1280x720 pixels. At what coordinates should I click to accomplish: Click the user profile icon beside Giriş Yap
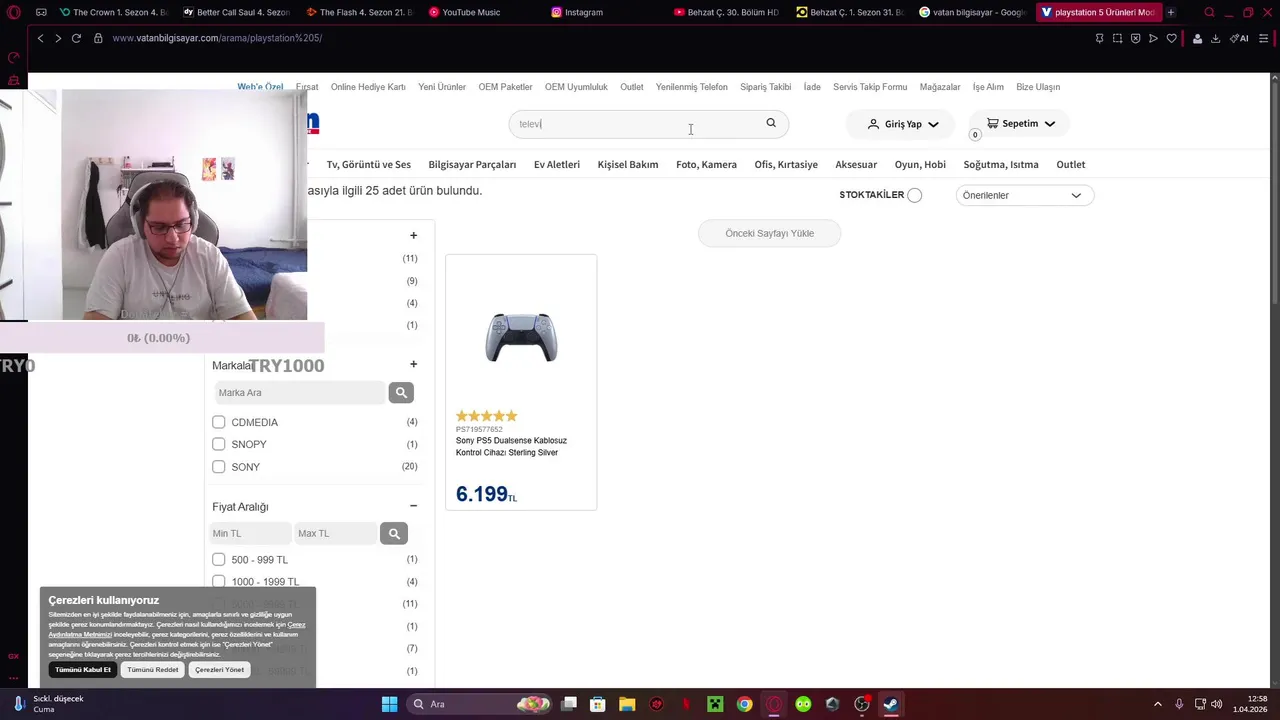click(873, 124)
